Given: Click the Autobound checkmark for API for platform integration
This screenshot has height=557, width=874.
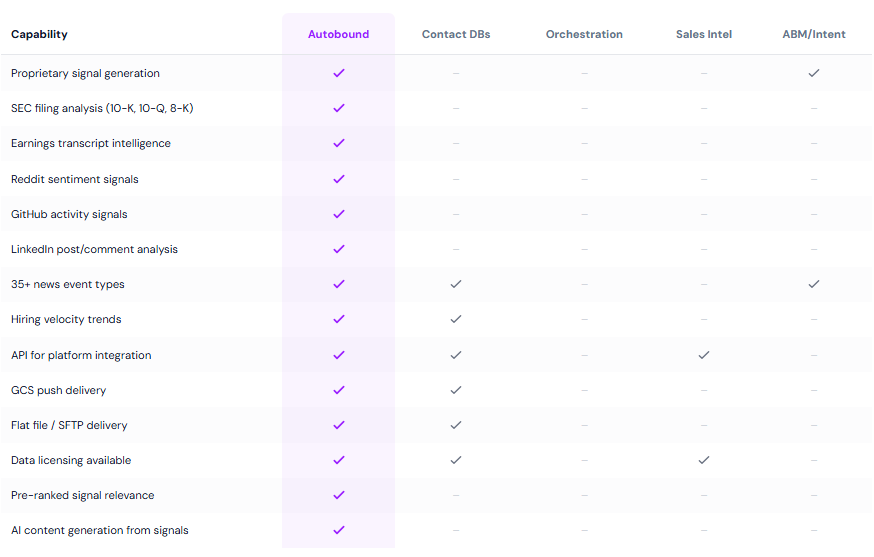Looking at the screenshot, I should [338, 355].
